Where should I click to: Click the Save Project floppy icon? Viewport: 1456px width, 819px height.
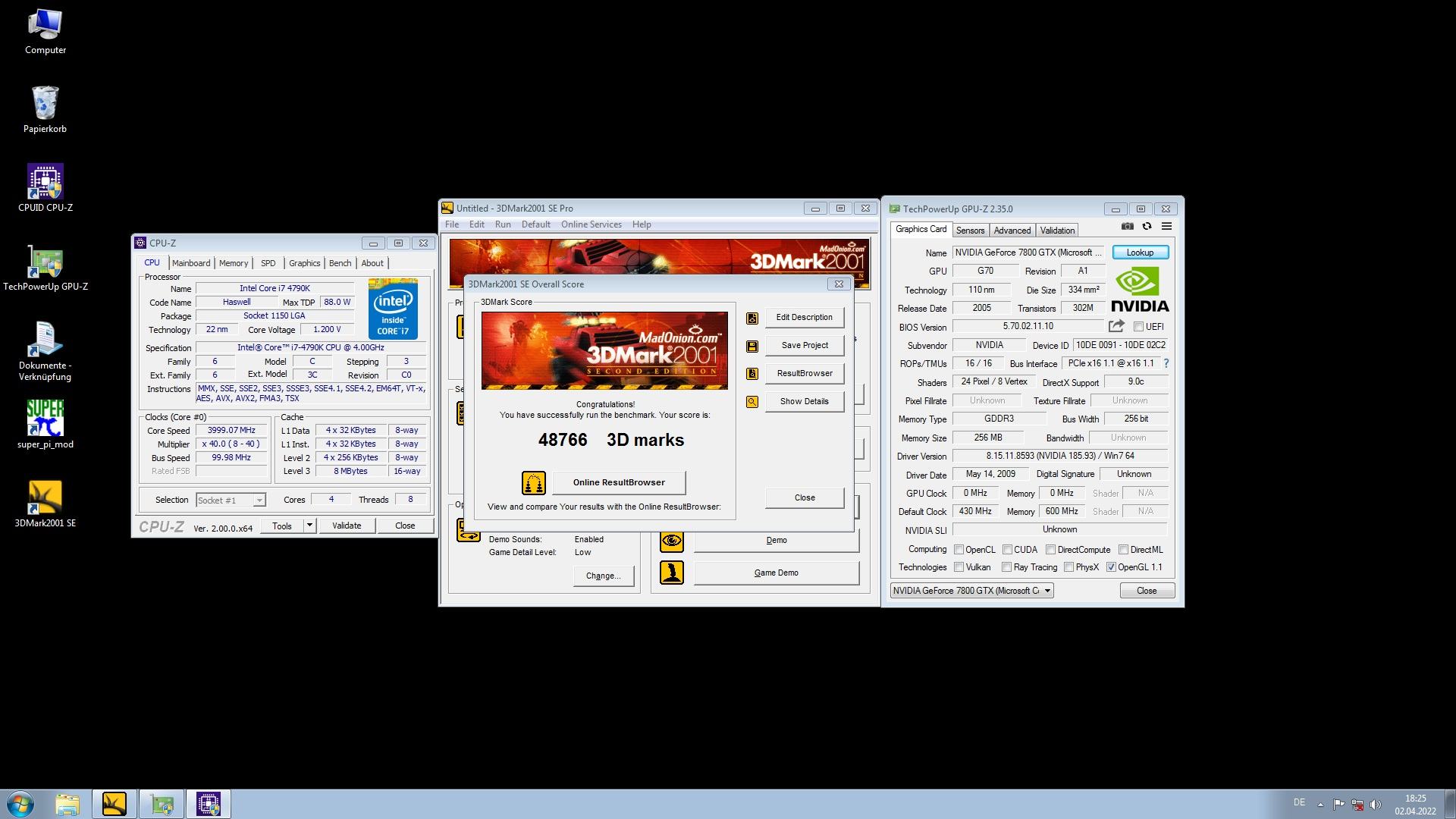click(x=752, y=346)
